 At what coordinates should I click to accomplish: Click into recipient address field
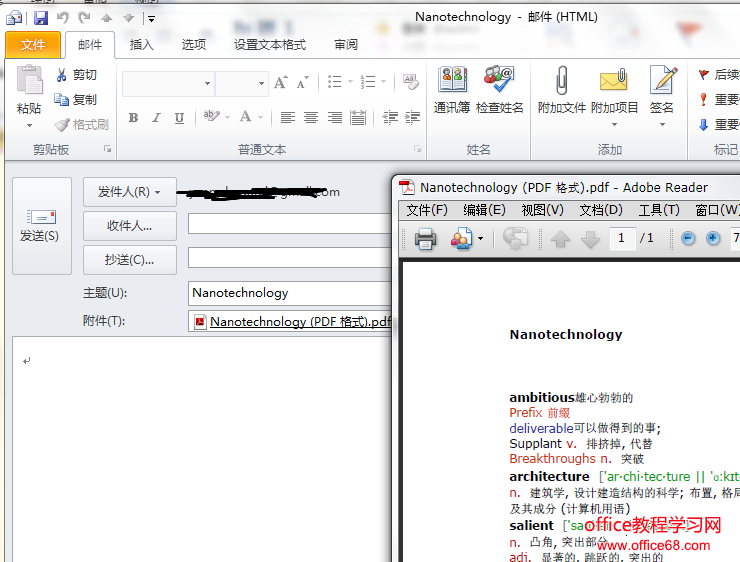[290, 224]
